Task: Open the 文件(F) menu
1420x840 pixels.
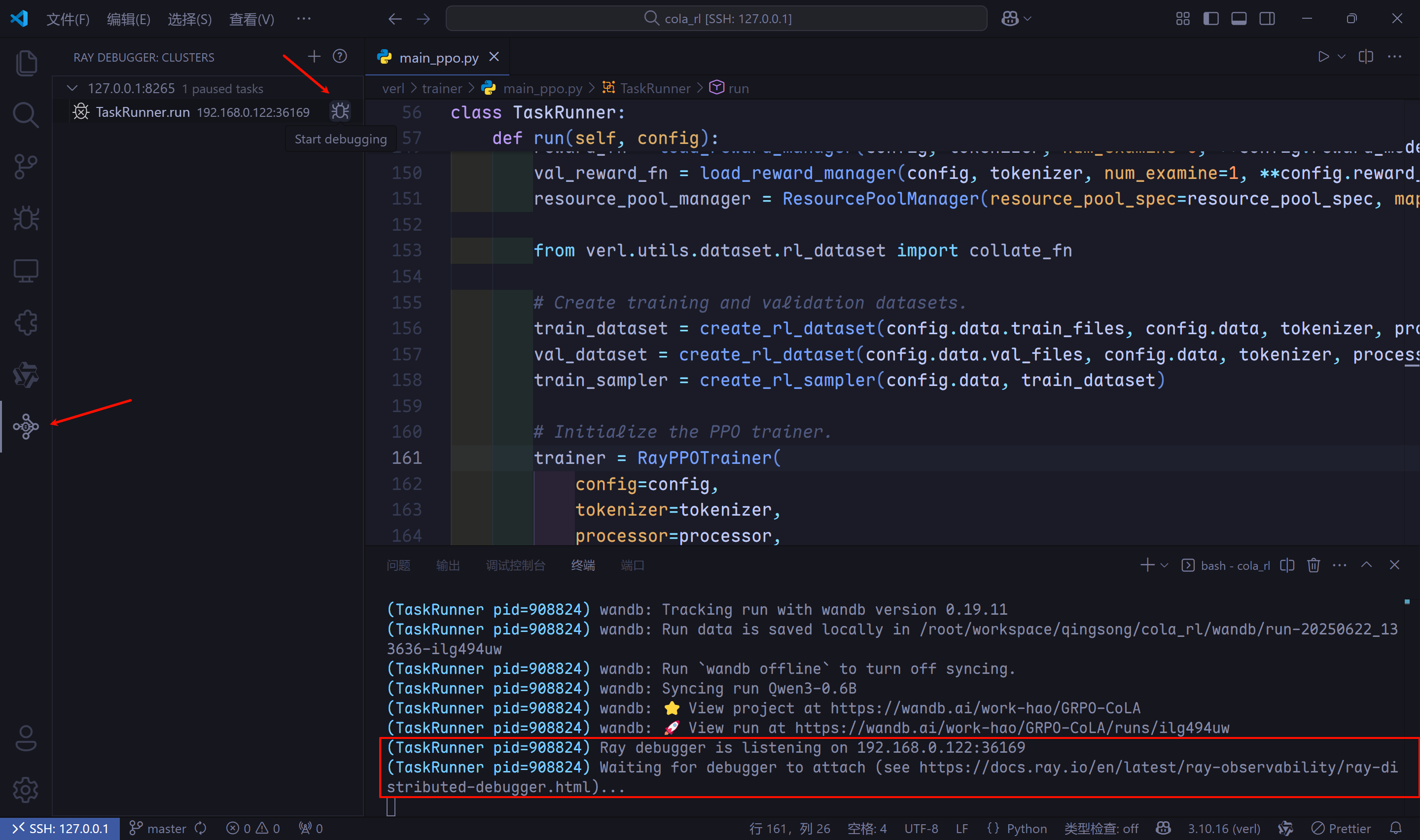Action: [68, 19]
